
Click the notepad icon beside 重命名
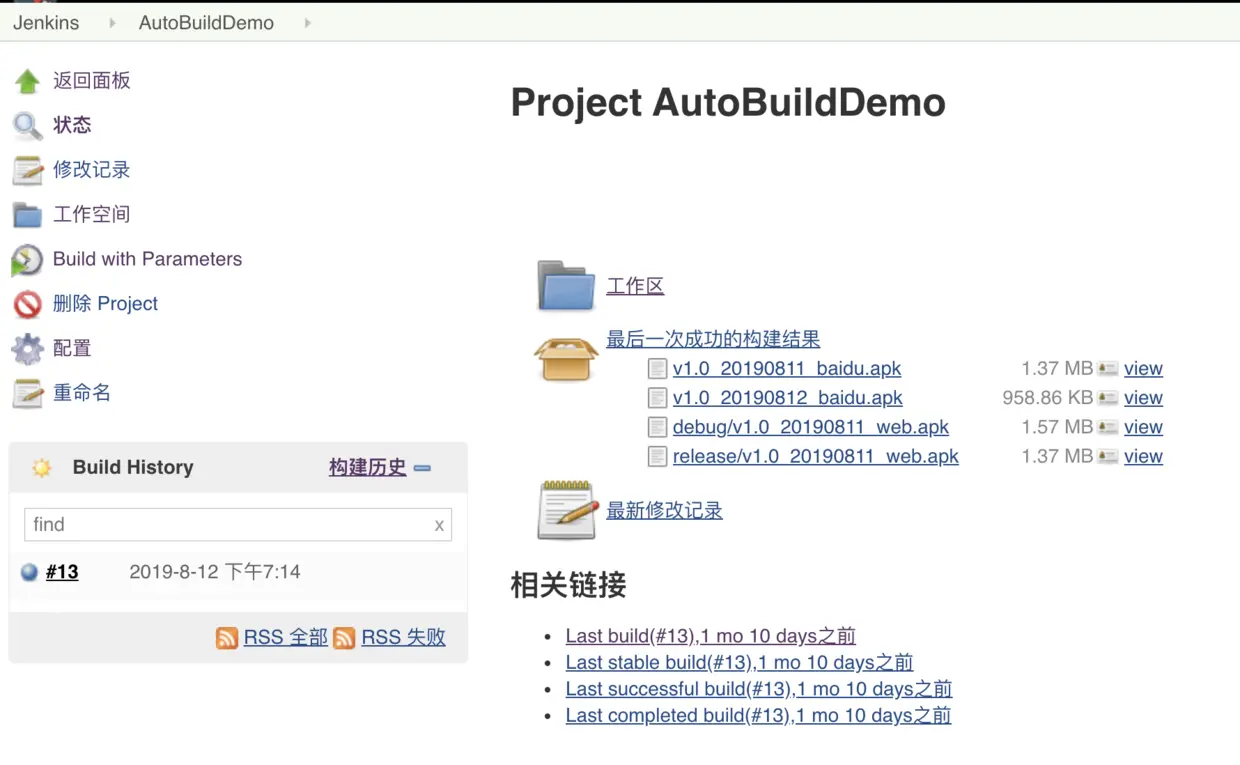(27, 393)
